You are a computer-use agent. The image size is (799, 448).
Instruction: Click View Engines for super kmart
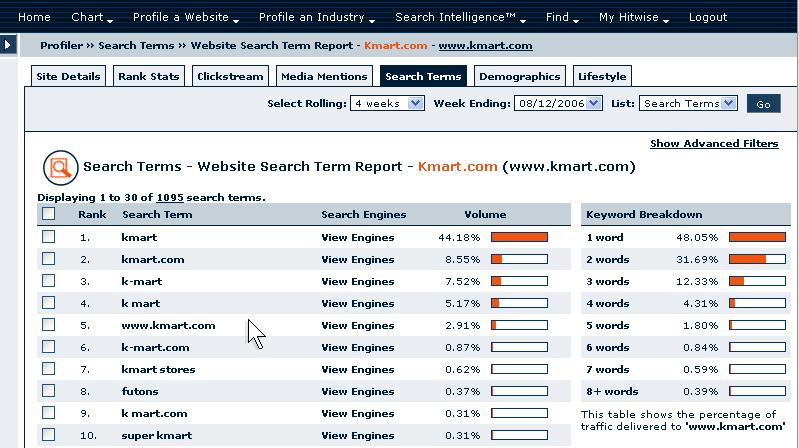358,435
